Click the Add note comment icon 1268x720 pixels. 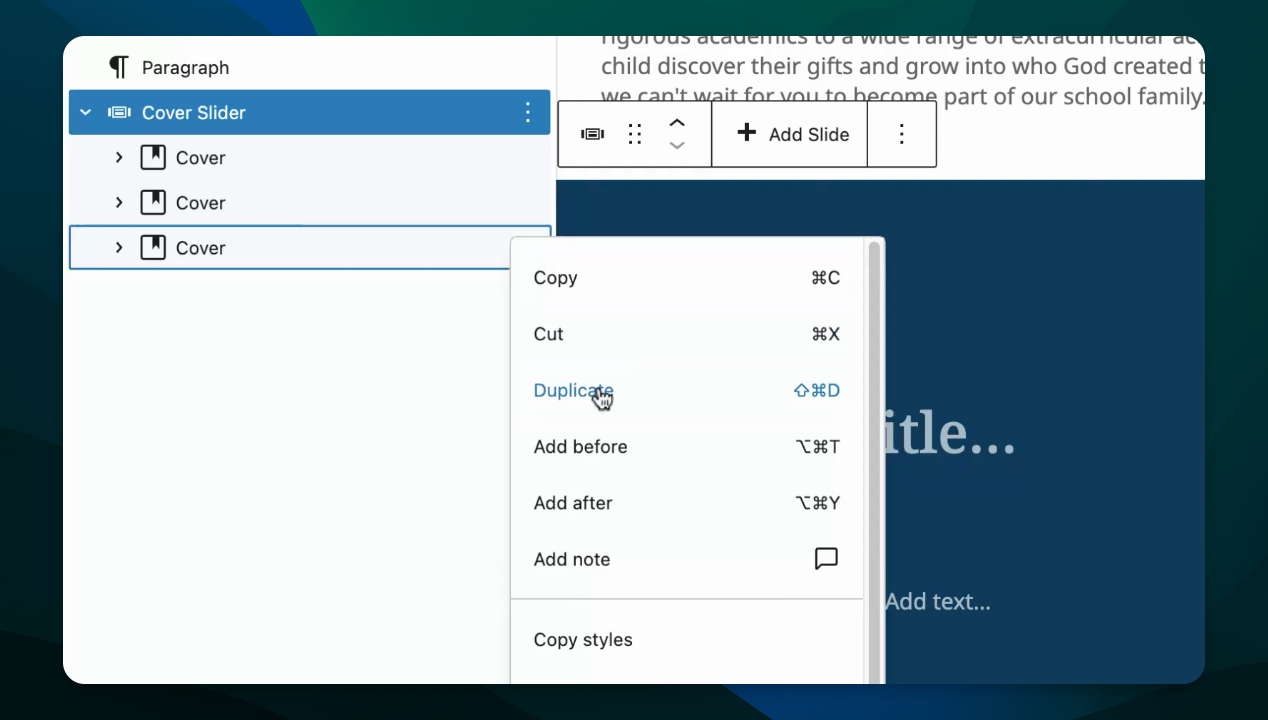826,559
